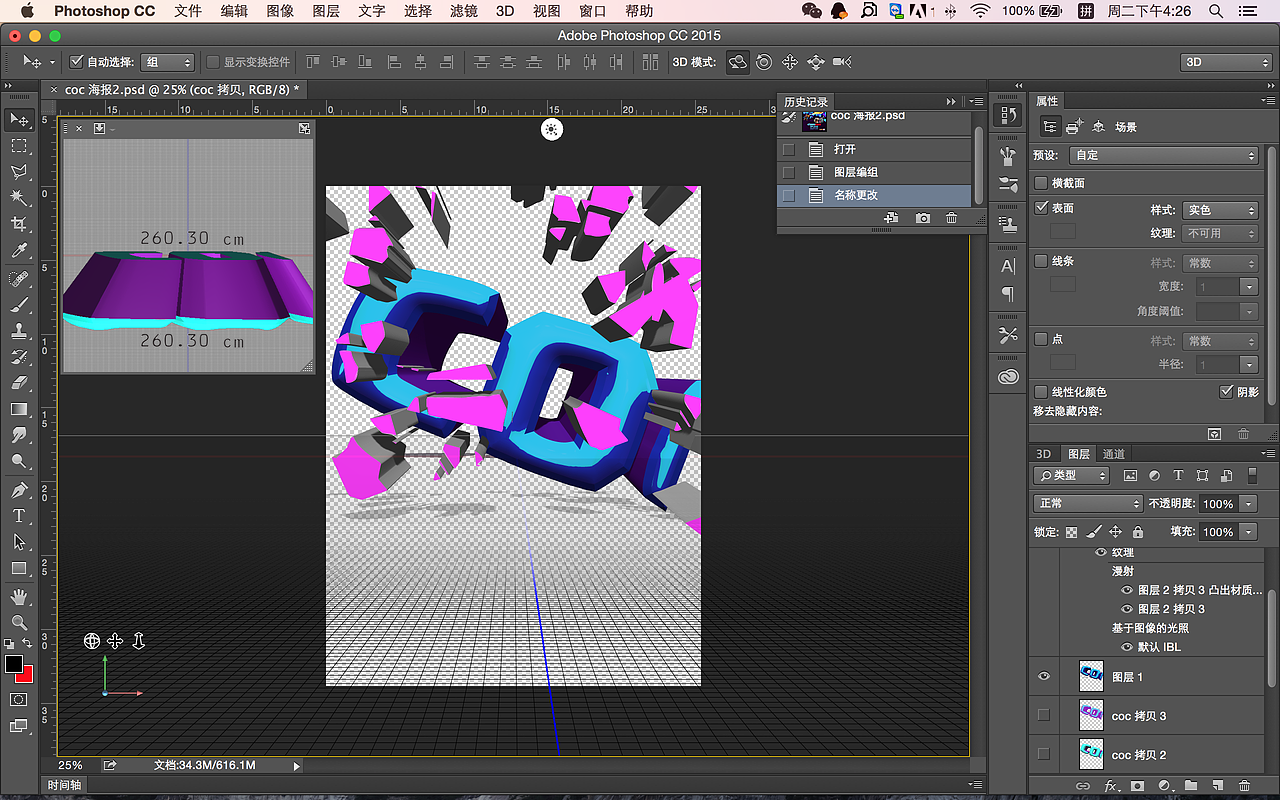Open the 预设 自定 dropdown
This screenshot has height=800, width=1280.
(x=1164, y=155)
